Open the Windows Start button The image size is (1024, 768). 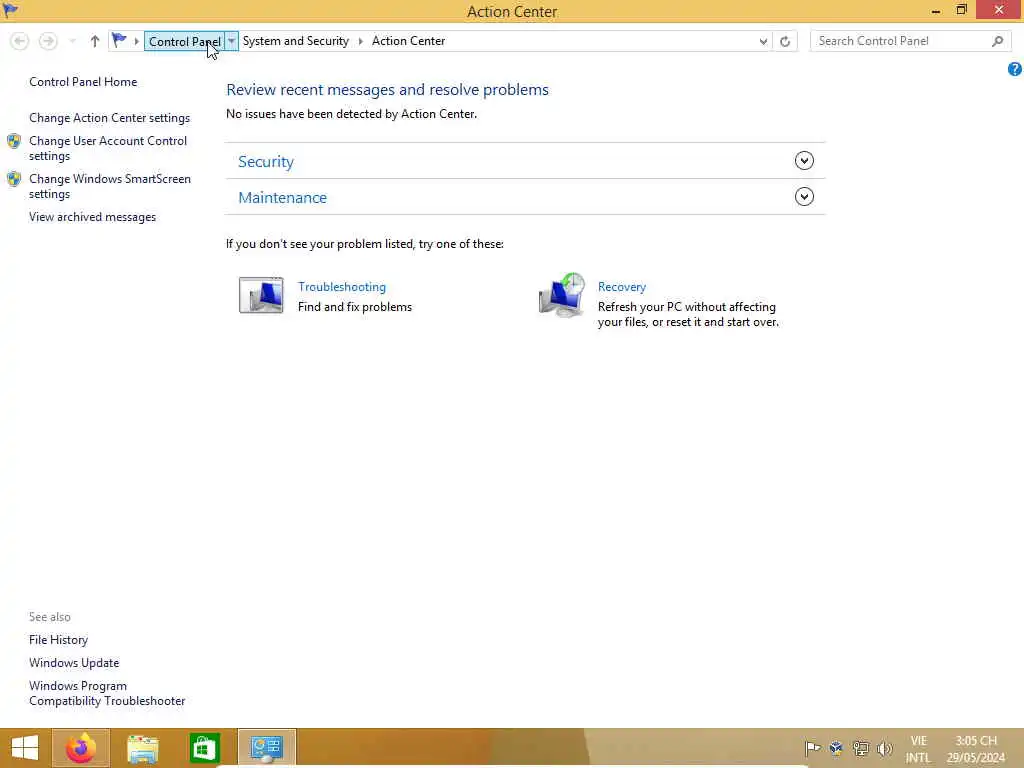pos(25,748)
